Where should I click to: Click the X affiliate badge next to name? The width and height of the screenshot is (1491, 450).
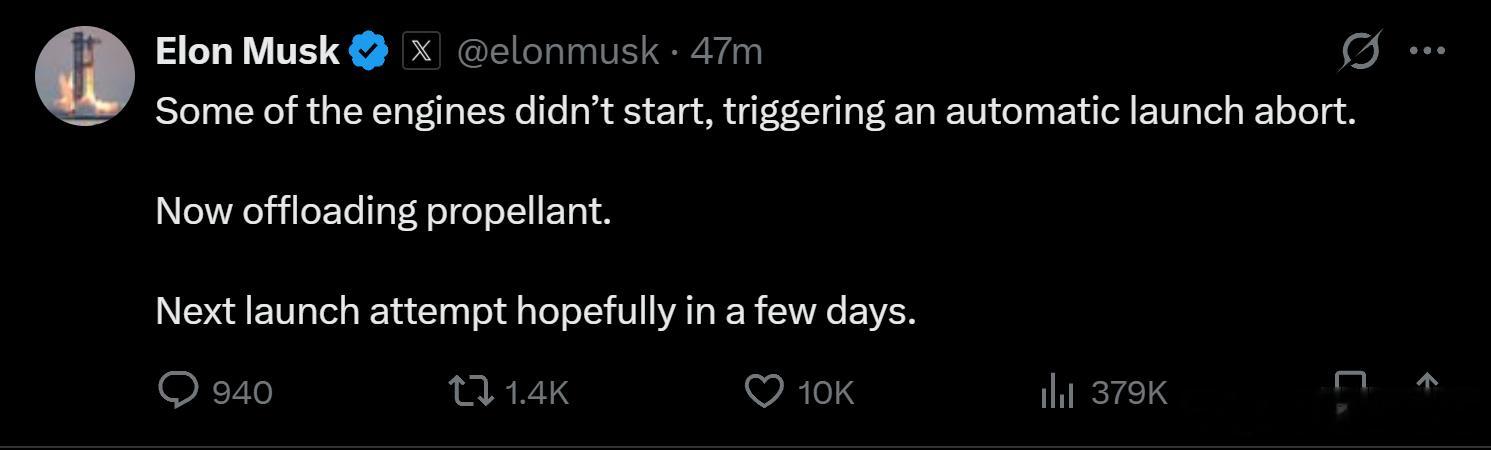click(x=421, y=51)
